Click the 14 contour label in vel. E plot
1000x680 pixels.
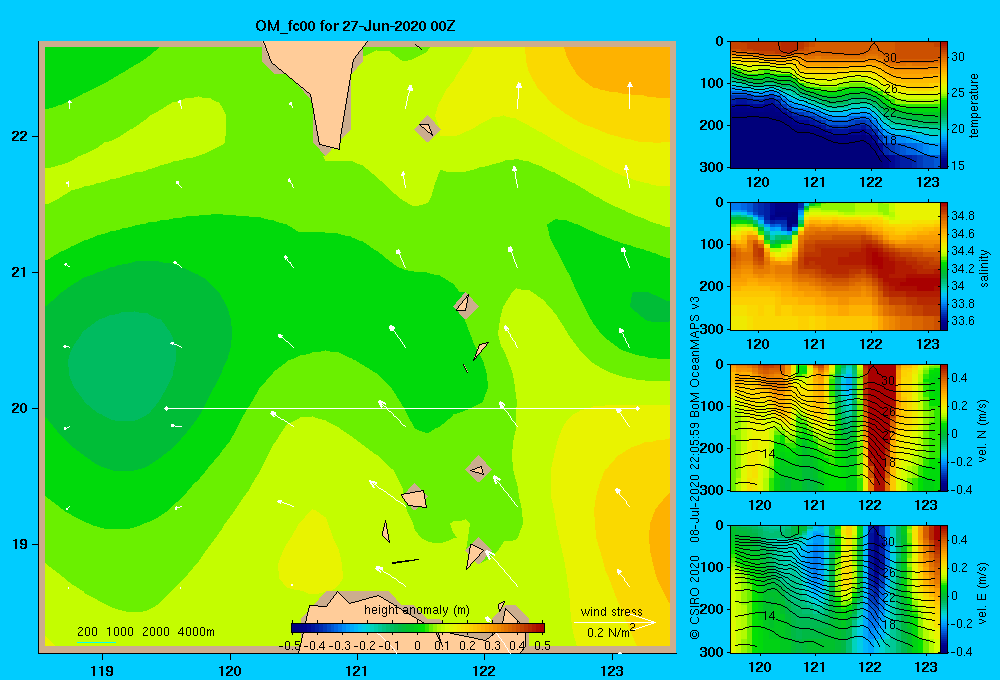pos(768,616)
